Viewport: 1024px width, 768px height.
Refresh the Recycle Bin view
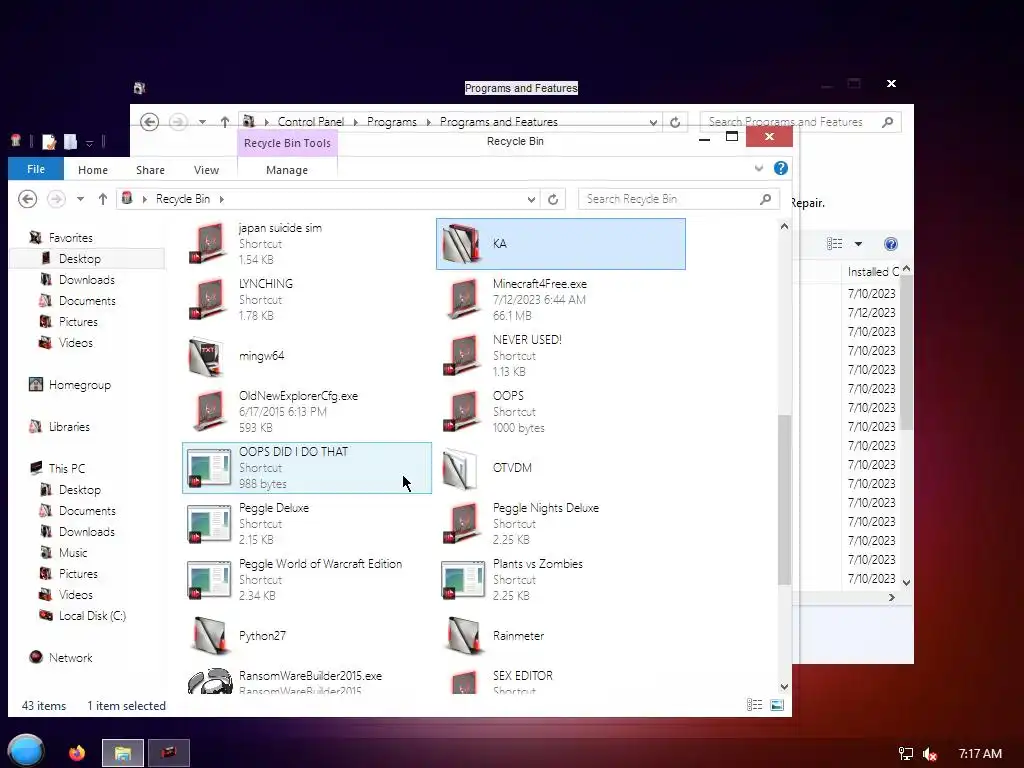[x=553, y=199]
